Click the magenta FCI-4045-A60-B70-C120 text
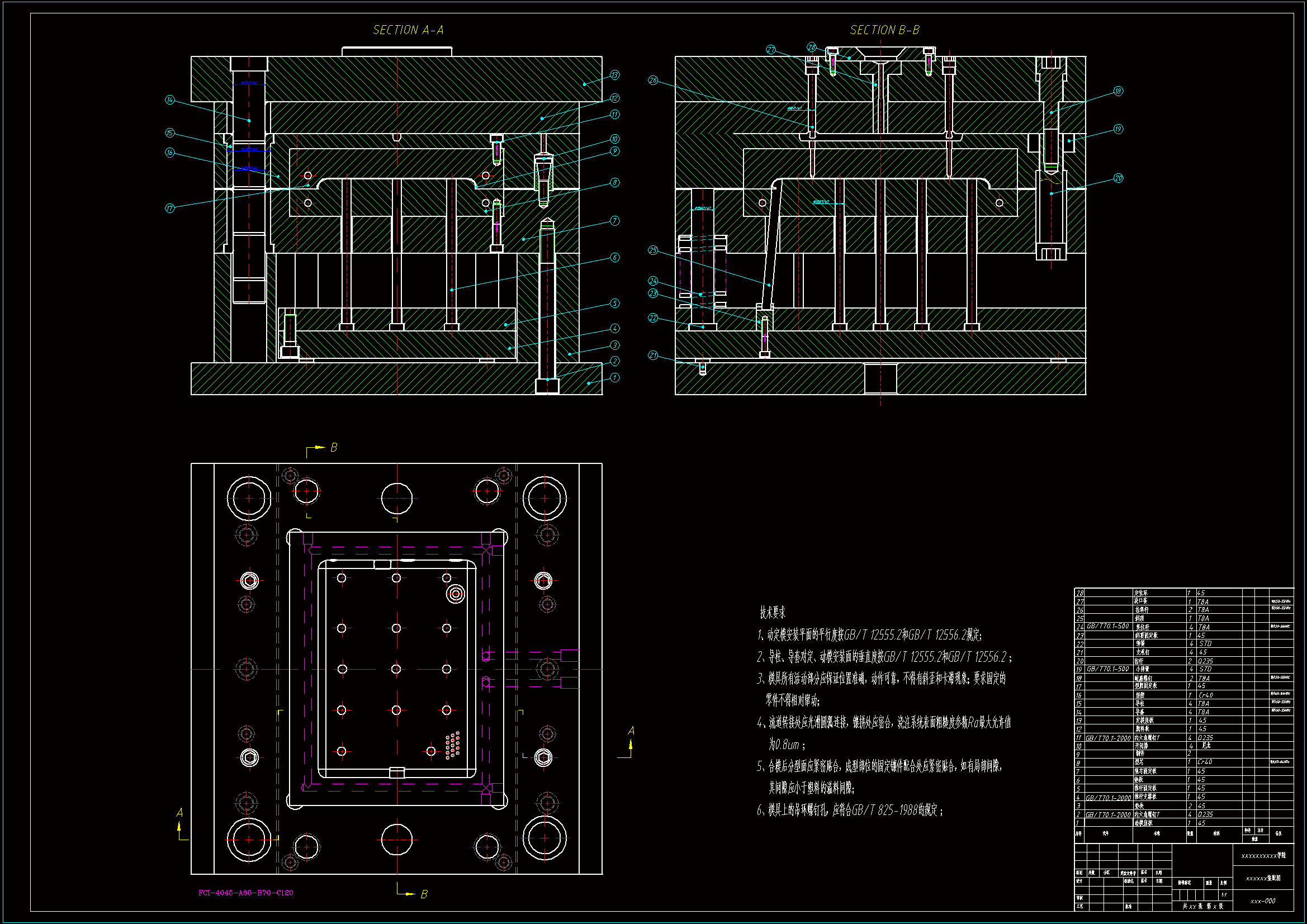 click(246, 893)
